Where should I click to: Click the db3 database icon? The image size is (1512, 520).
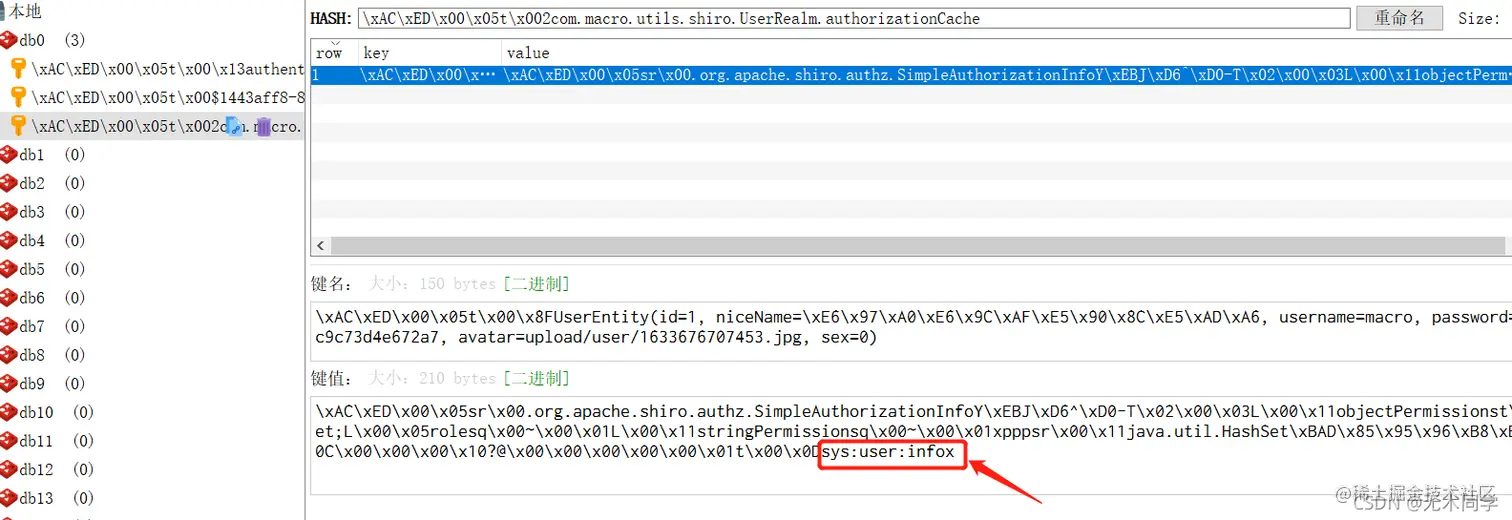(9, 212)
